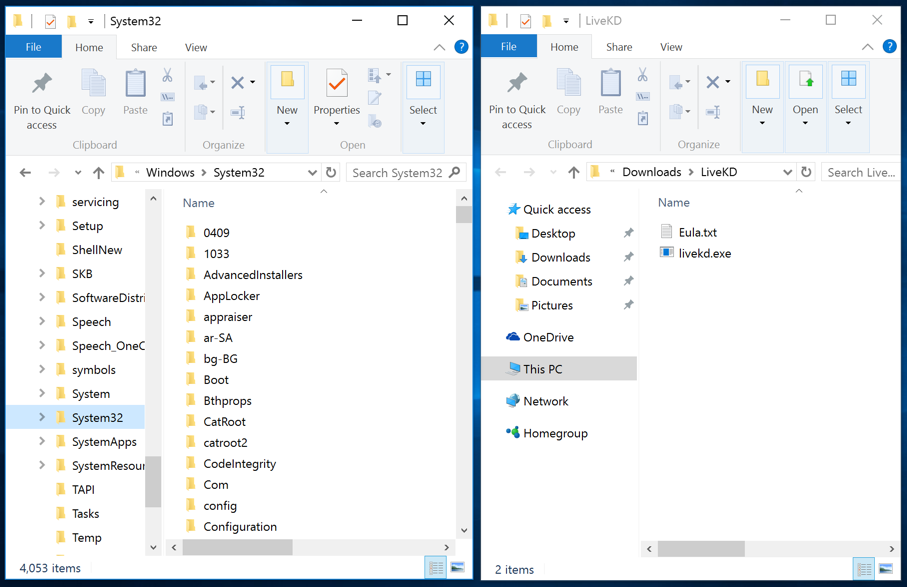
Task: Open OneDrive in navigation pane
Action: coord(540,337)
